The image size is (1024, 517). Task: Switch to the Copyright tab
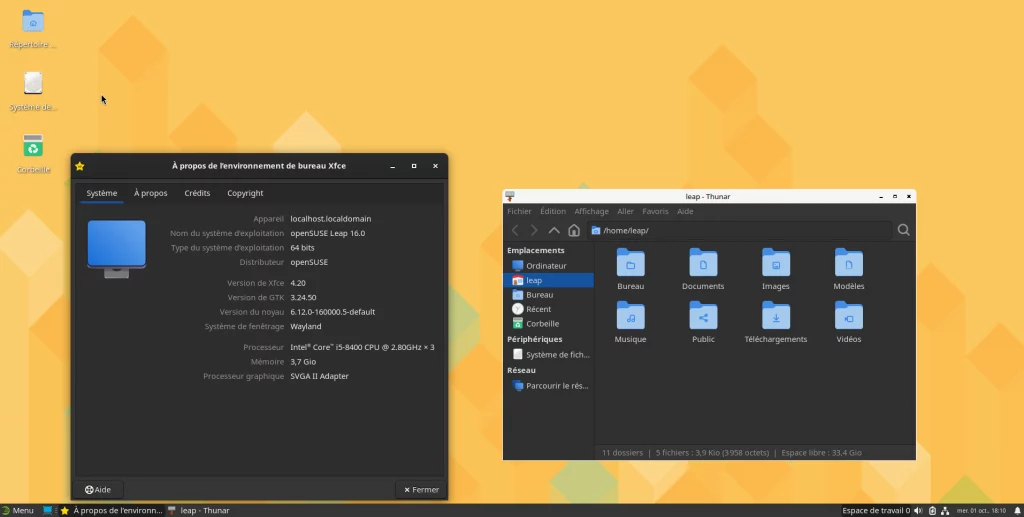tap(245, 193)
